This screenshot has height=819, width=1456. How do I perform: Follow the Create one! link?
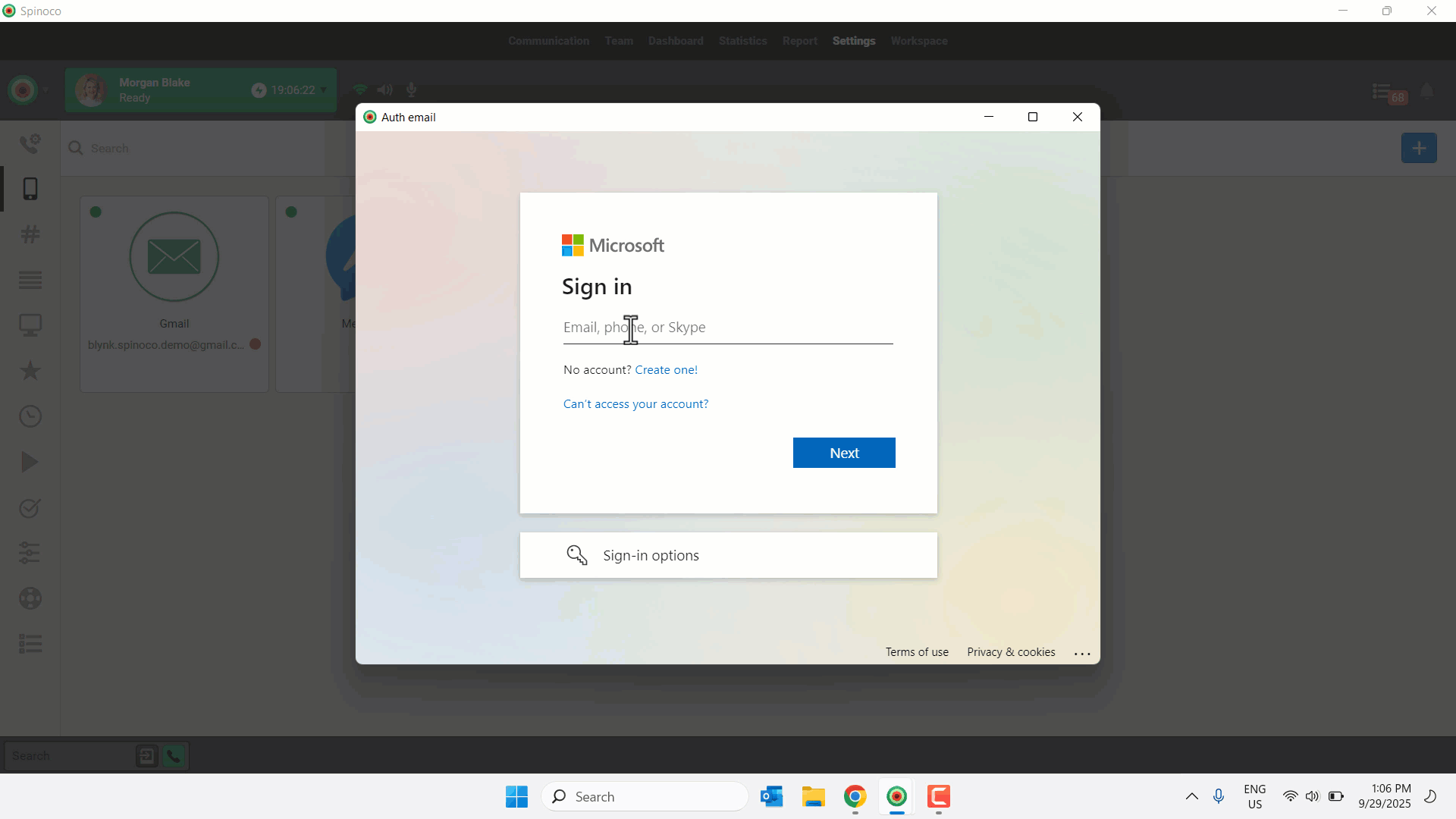[x=666, y=370]
